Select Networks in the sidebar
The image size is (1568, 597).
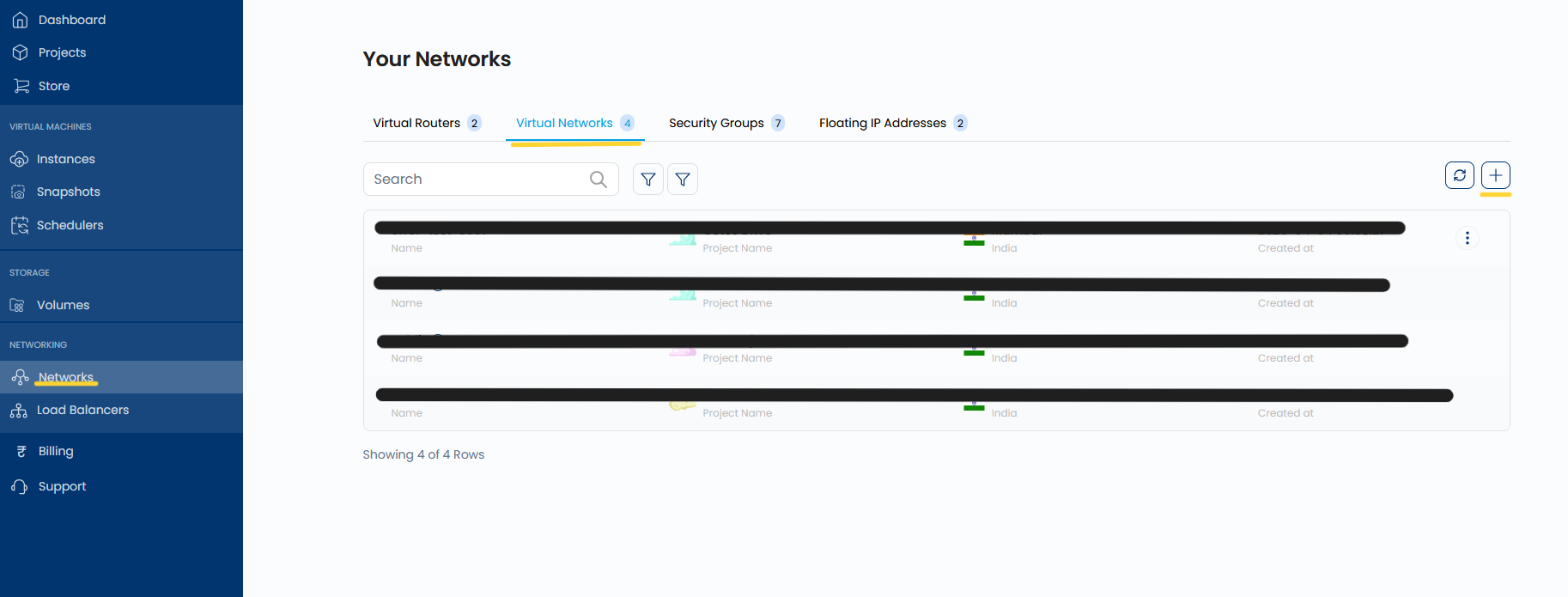click(x=121, y=377)
